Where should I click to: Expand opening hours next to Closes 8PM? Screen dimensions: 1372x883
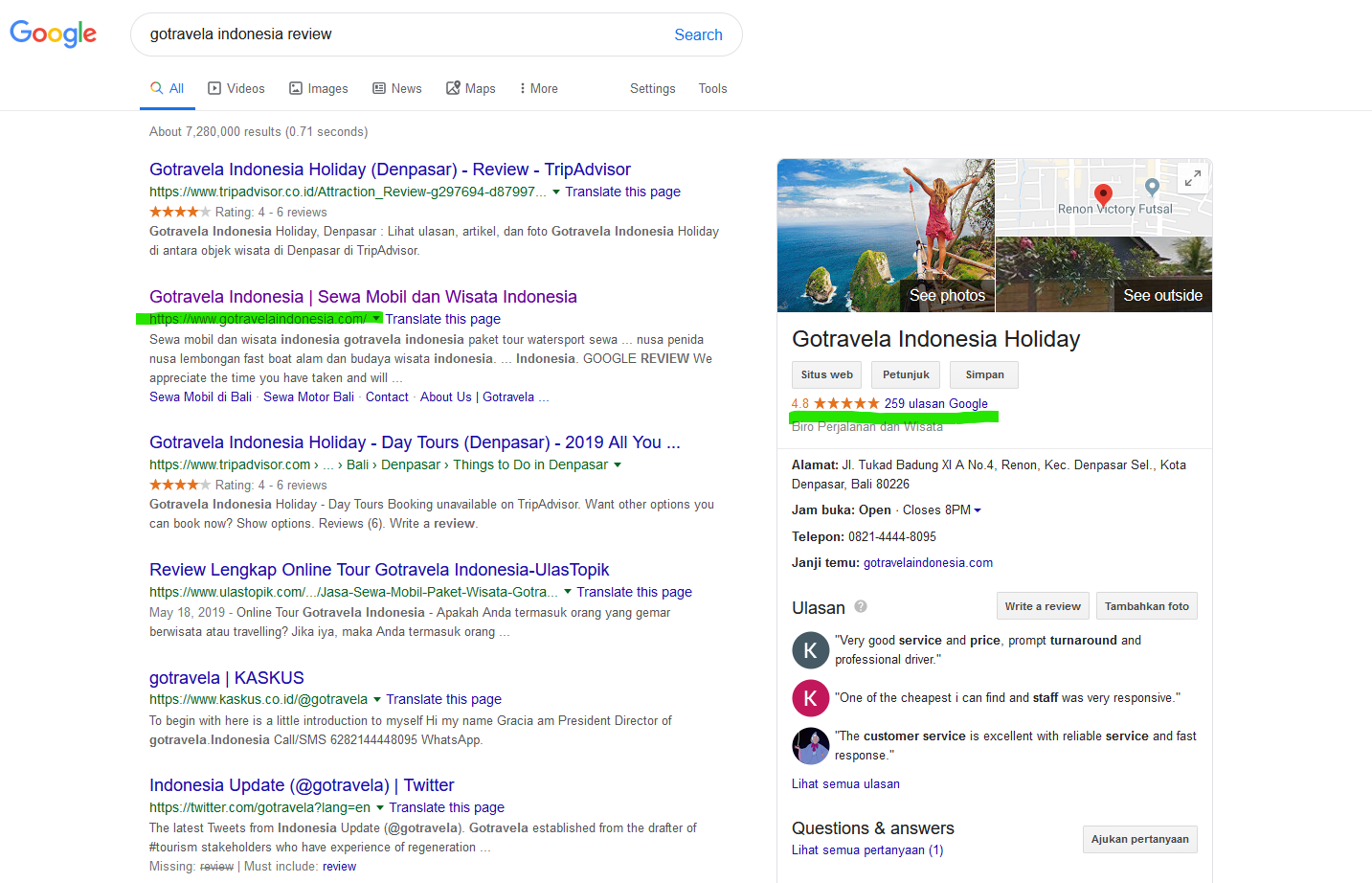(978, 510)
